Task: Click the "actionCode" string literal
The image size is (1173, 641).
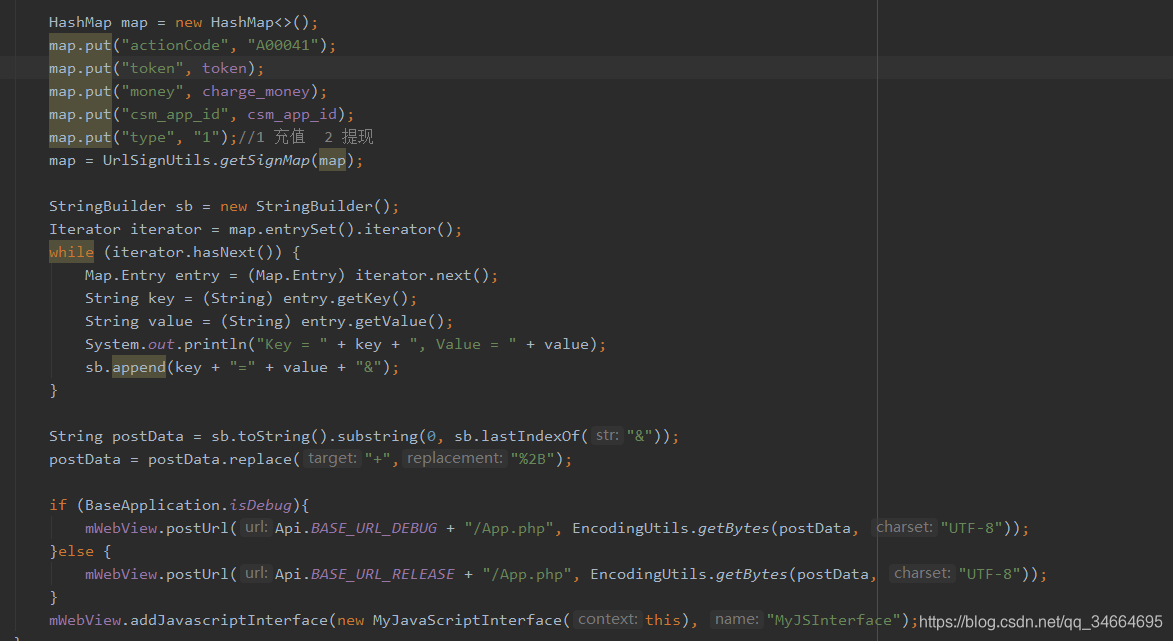Action: click(x=175, y=46)
